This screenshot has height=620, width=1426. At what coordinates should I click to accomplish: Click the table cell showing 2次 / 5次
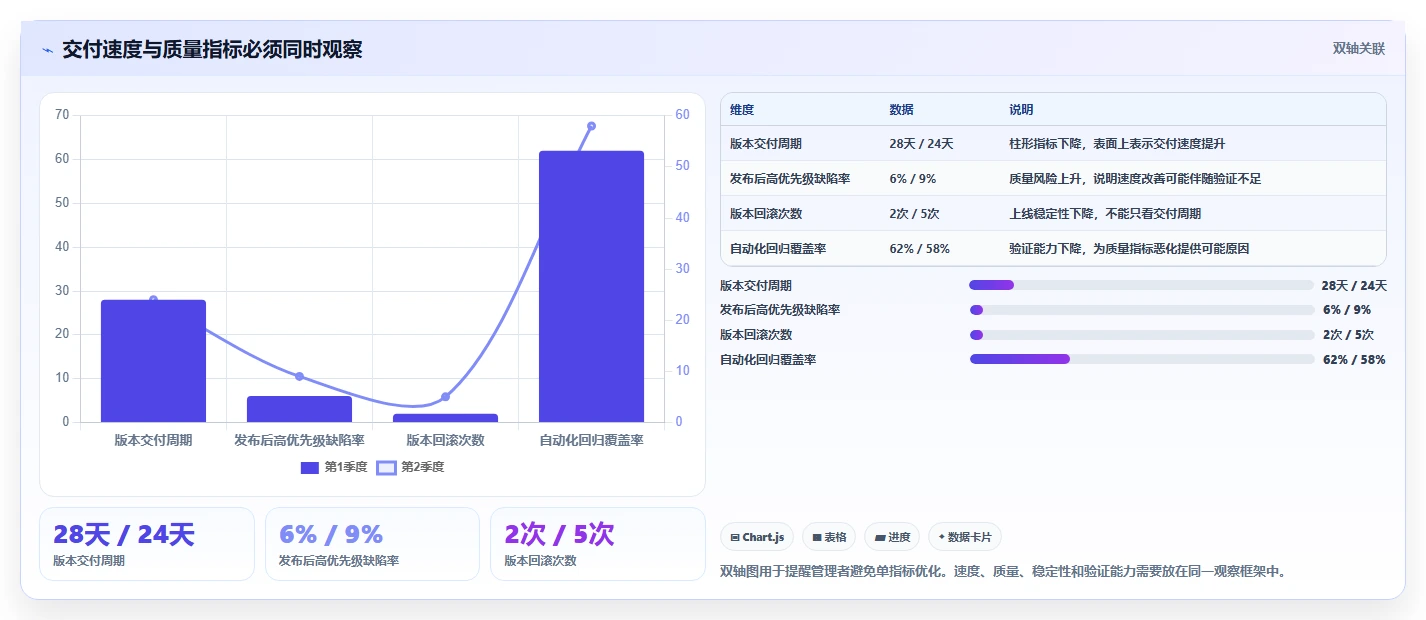[x=914, y=214]
